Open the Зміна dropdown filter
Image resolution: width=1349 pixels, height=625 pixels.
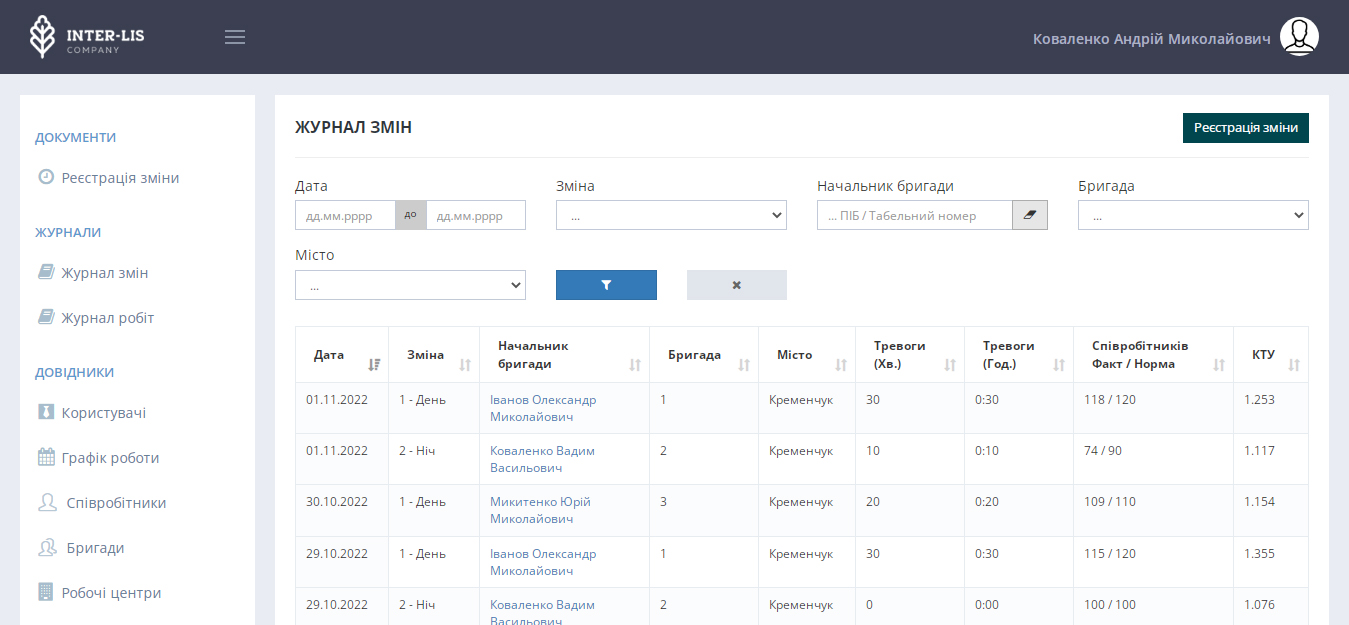tap(671, 215)
